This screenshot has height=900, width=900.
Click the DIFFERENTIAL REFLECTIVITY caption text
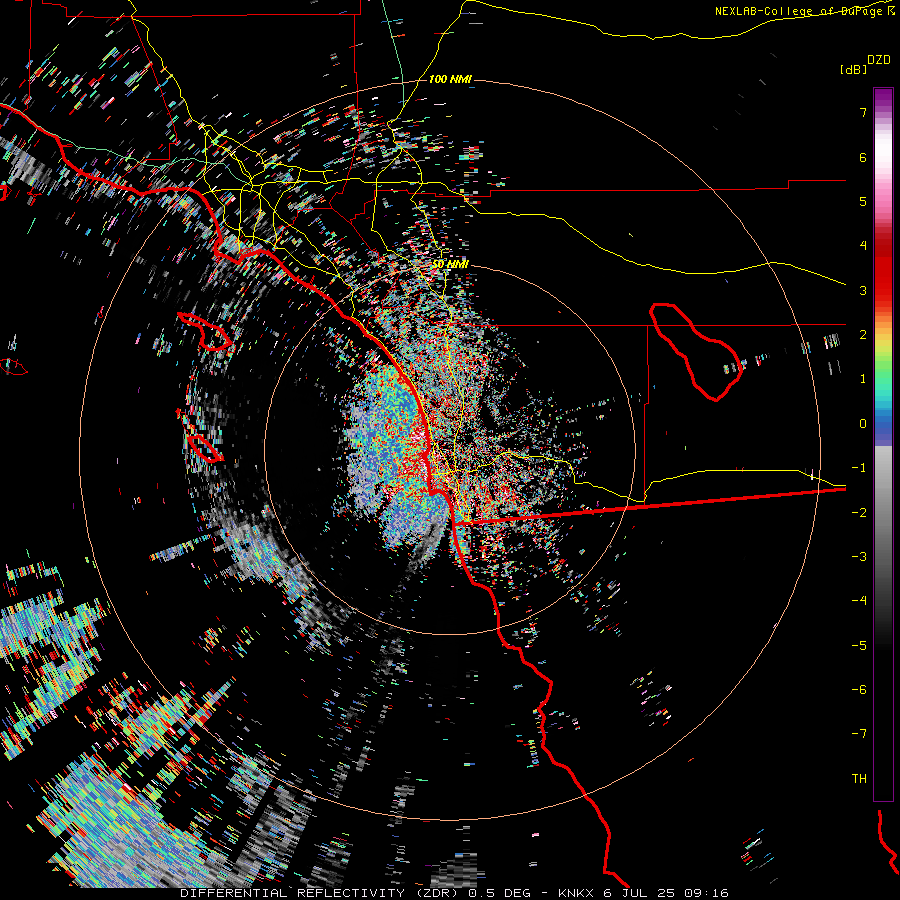(292, 893)
